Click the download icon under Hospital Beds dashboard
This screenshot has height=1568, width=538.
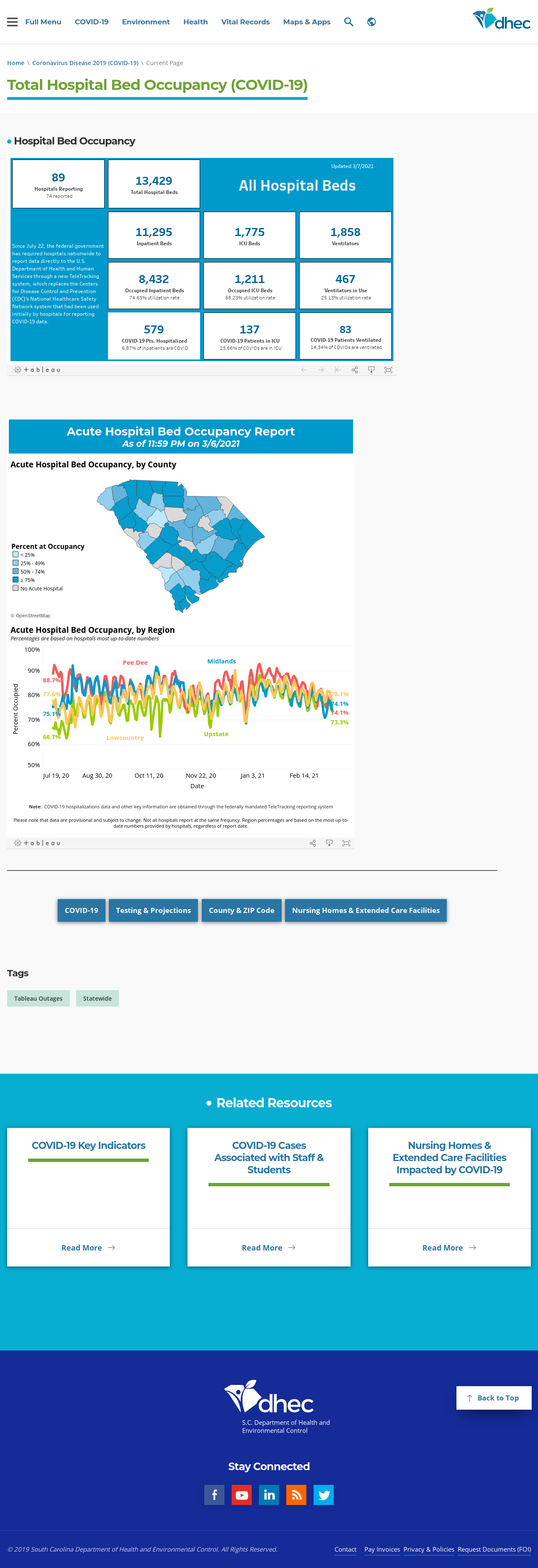pos(371,370)
